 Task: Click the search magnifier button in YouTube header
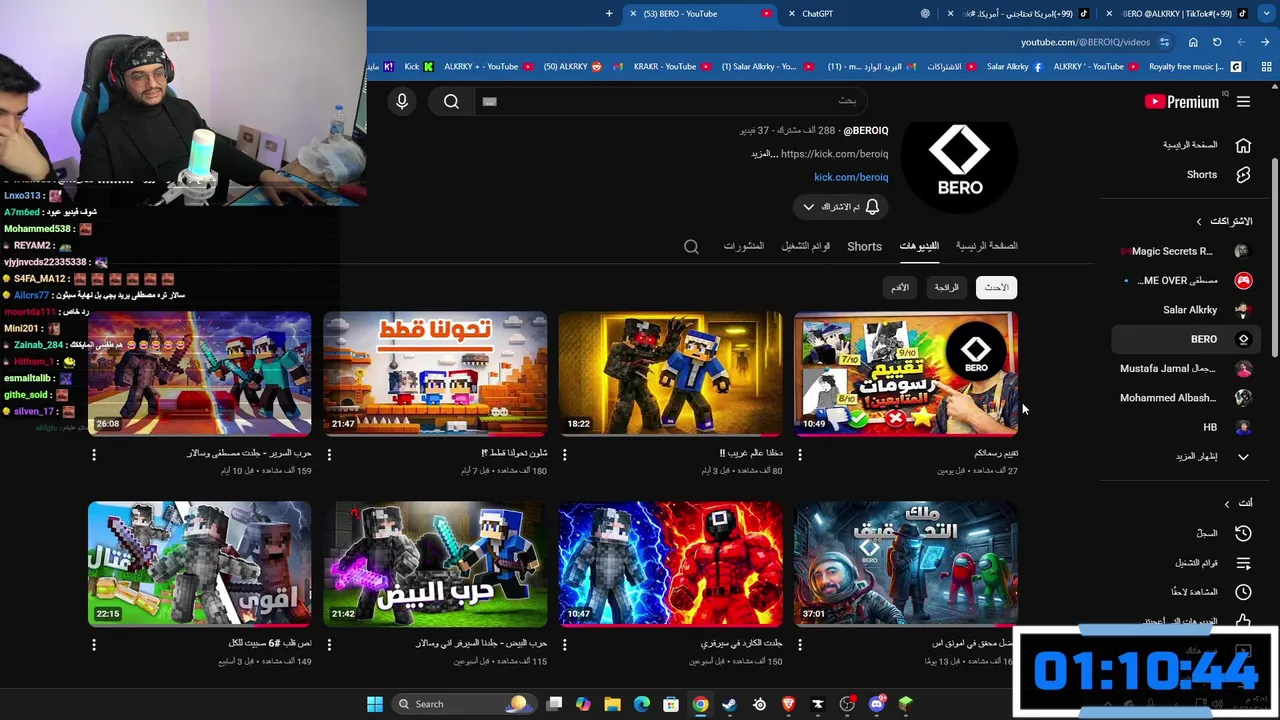(451, 101)
